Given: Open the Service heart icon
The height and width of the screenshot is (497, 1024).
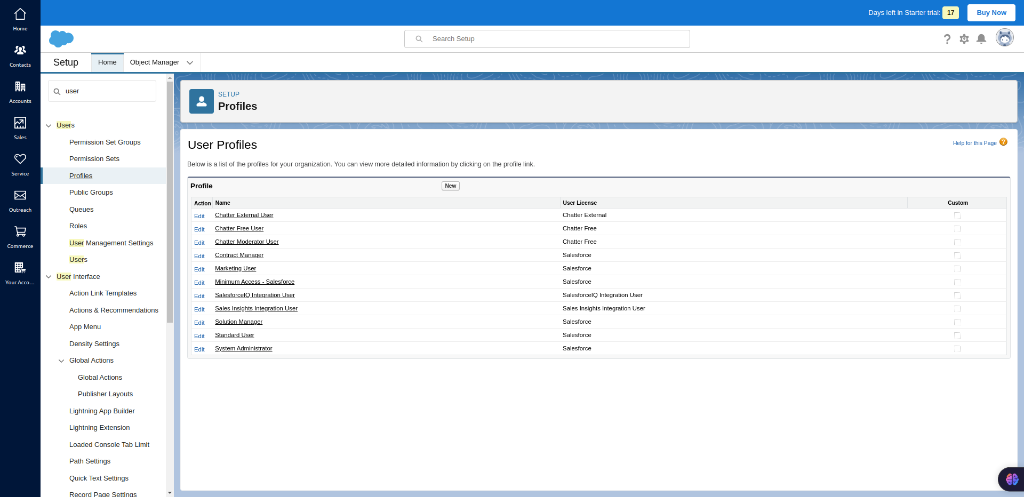Looking at the screenshot, I should [x=20, y=159].
